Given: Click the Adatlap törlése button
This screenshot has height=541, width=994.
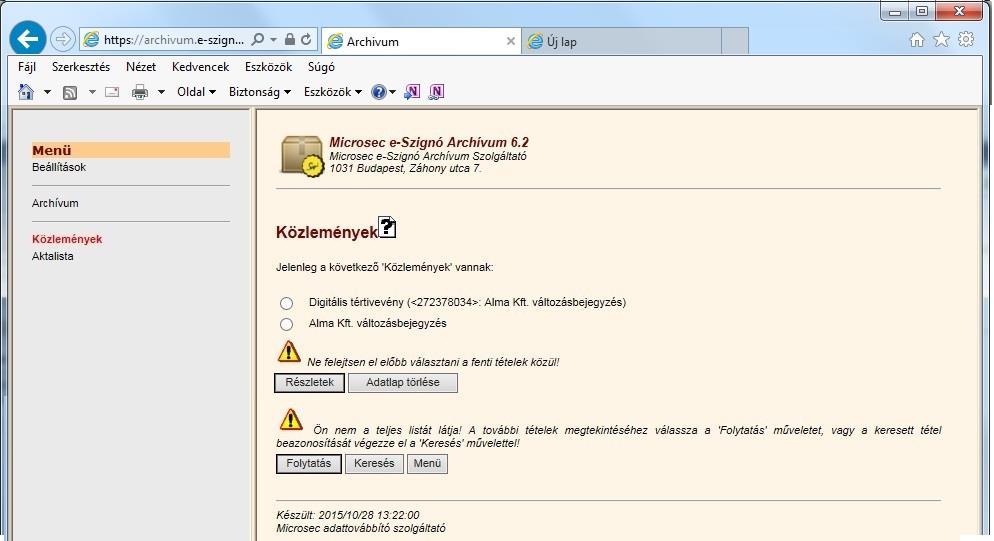Looking at the screenshot, I should click(x=403, y=382).
